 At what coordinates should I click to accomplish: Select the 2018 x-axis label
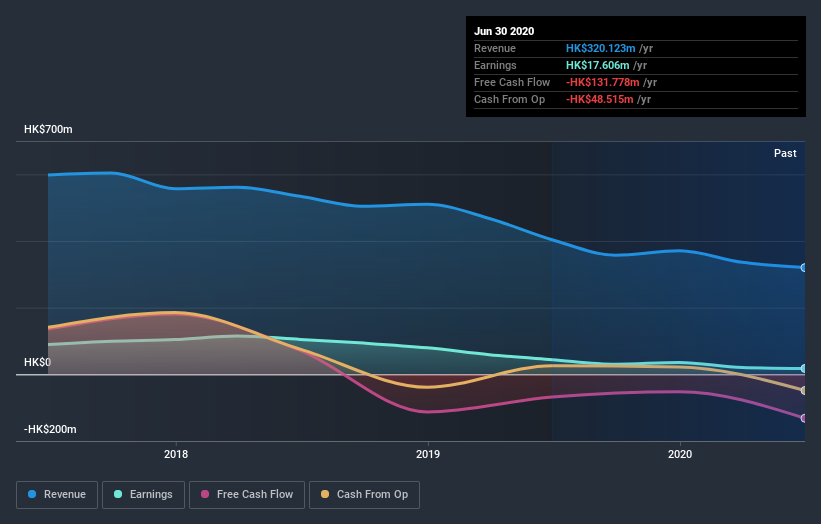(176, 454)
